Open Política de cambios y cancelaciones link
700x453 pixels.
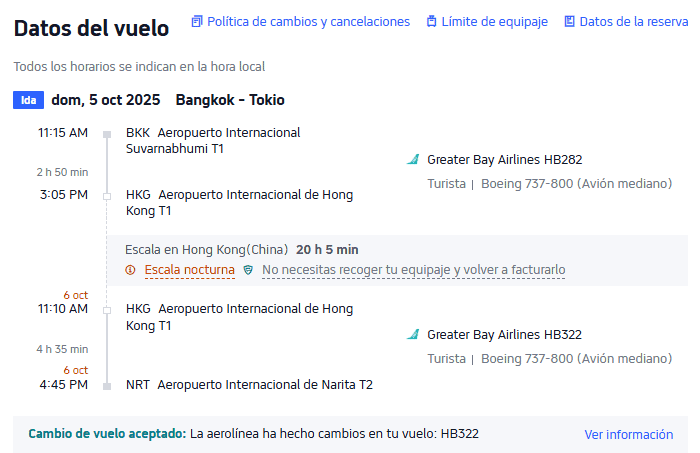click(308, 22)
